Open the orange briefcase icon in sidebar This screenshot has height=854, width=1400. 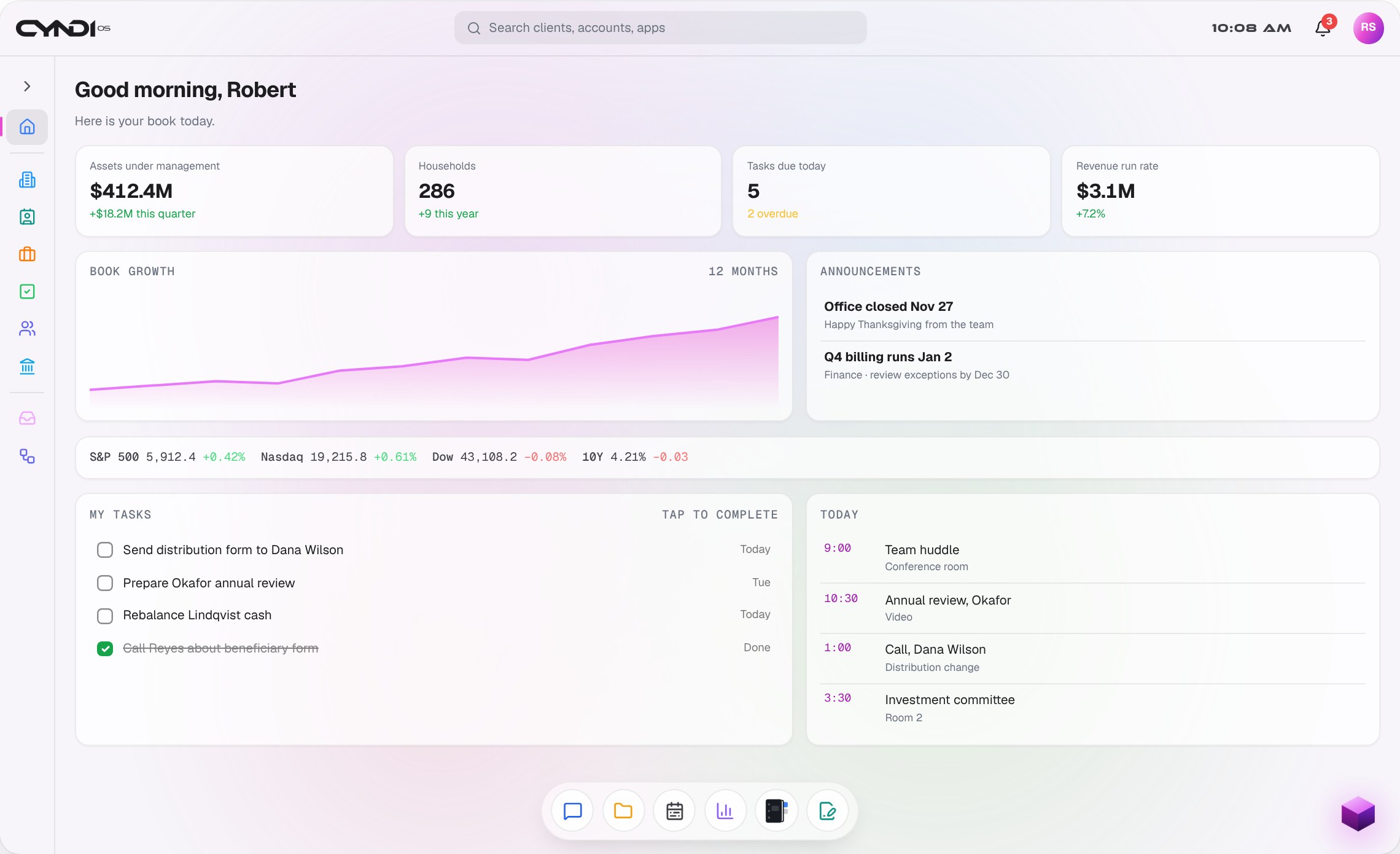tap(27, 254)
